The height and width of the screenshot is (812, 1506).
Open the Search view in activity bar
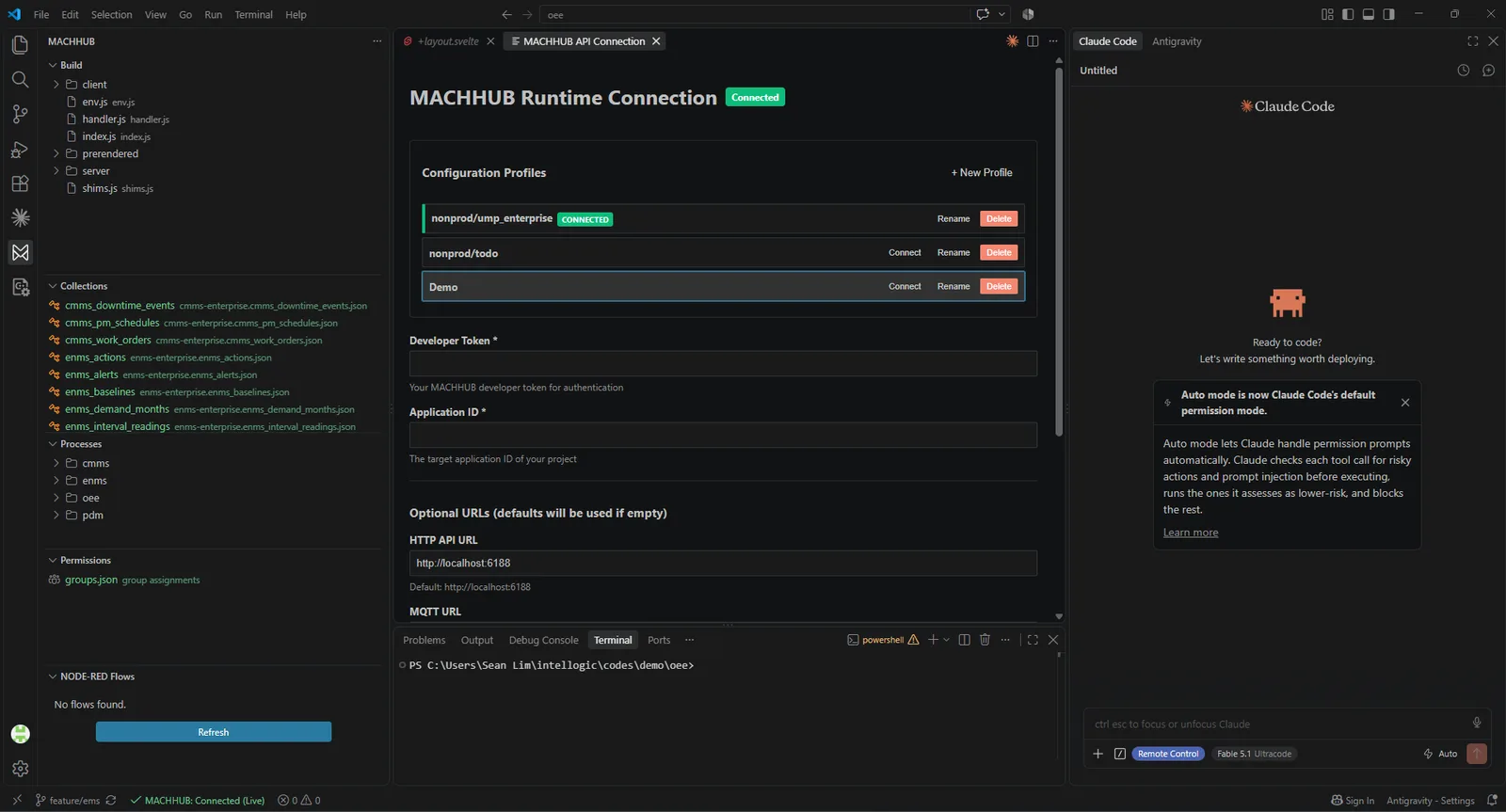pyautogui.click(x=20, y=79)
